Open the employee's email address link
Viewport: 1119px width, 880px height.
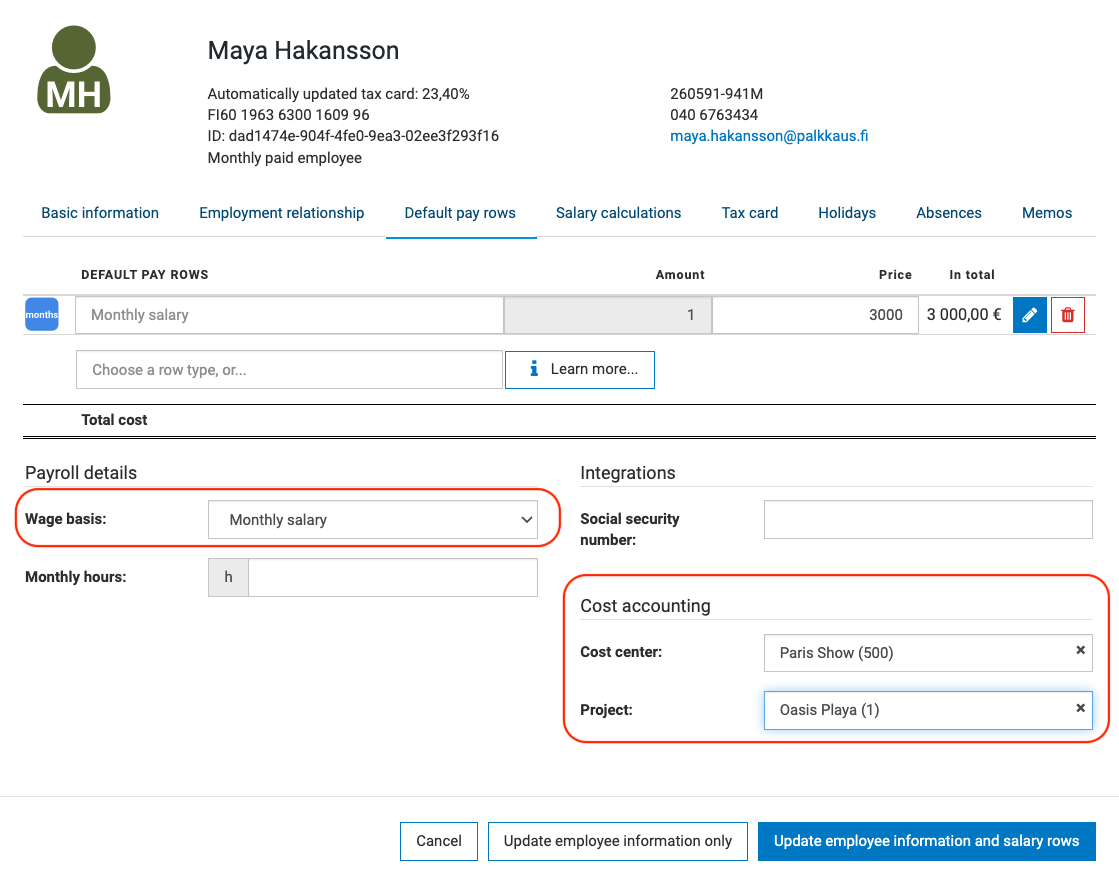pyautogui.click(x=768, y=136)
